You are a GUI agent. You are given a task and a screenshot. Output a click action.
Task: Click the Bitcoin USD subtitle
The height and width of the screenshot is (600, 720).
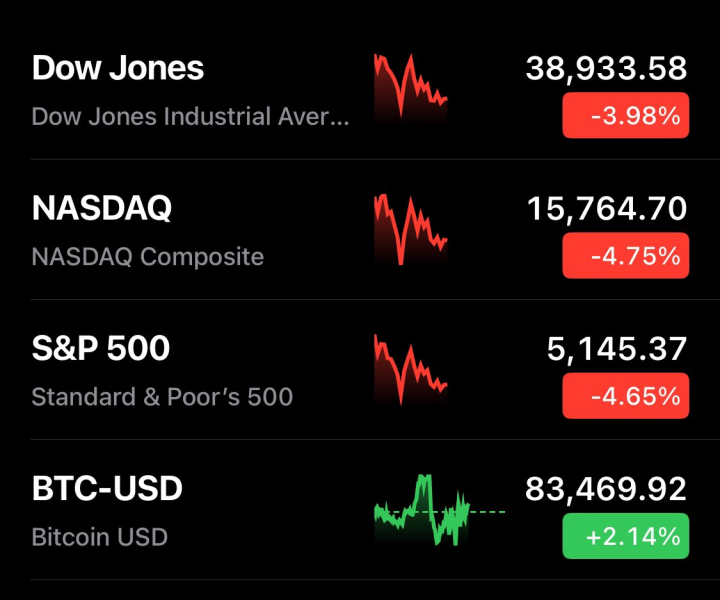pos(99,537)
